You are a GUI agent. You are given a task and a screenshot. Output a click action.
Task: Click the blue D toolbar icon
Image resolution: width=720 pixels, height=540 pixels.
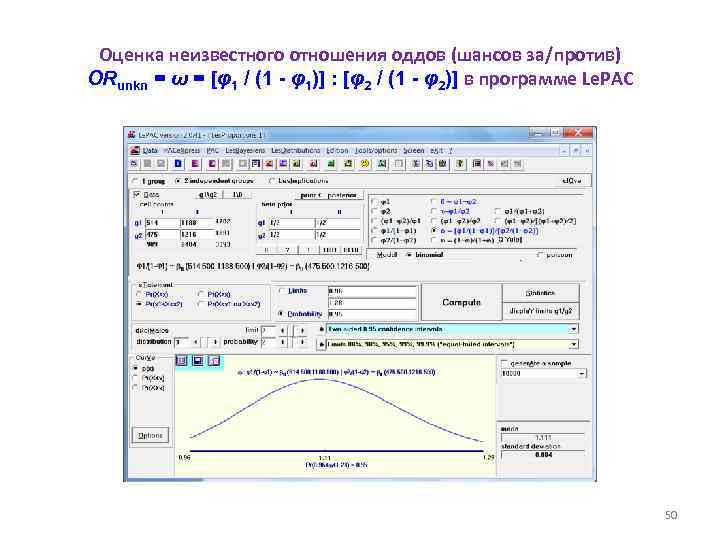point(178,164)
